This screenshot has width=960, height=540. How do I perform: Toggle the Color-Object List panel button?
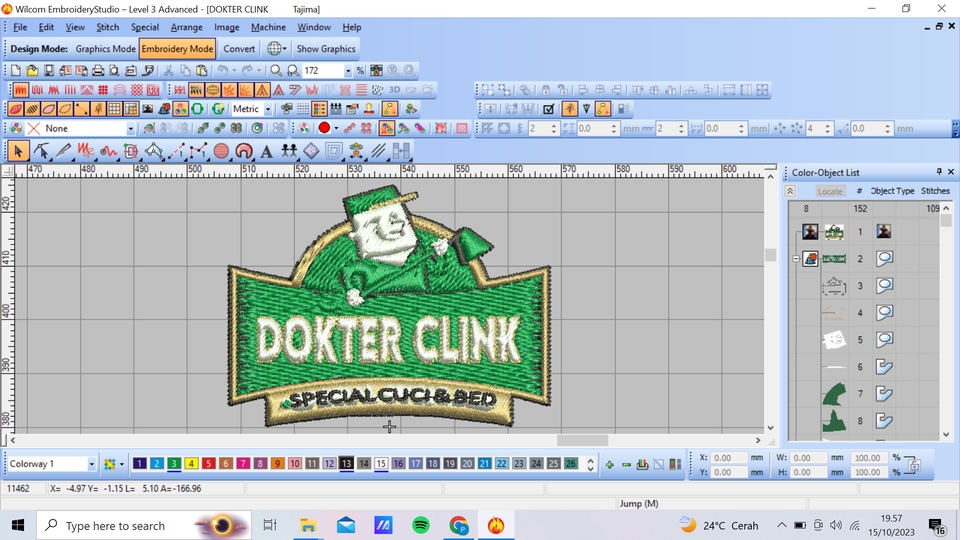319,109
